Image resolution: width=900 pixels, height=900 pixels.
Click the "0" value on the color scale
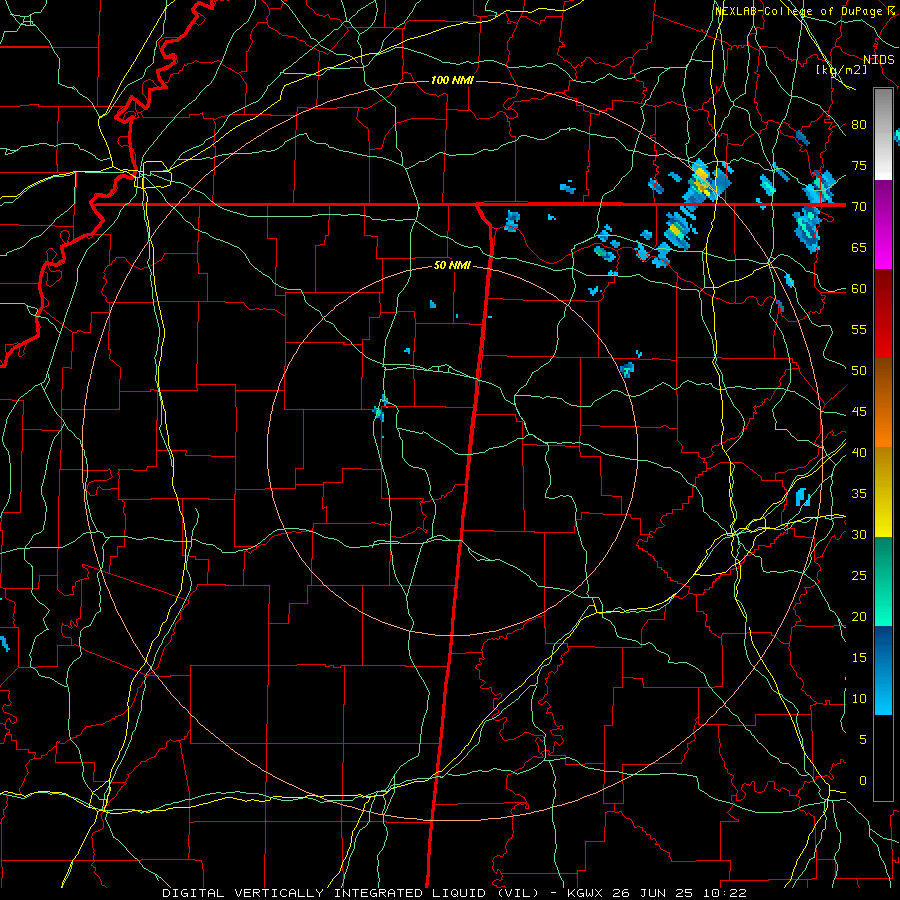863,781
